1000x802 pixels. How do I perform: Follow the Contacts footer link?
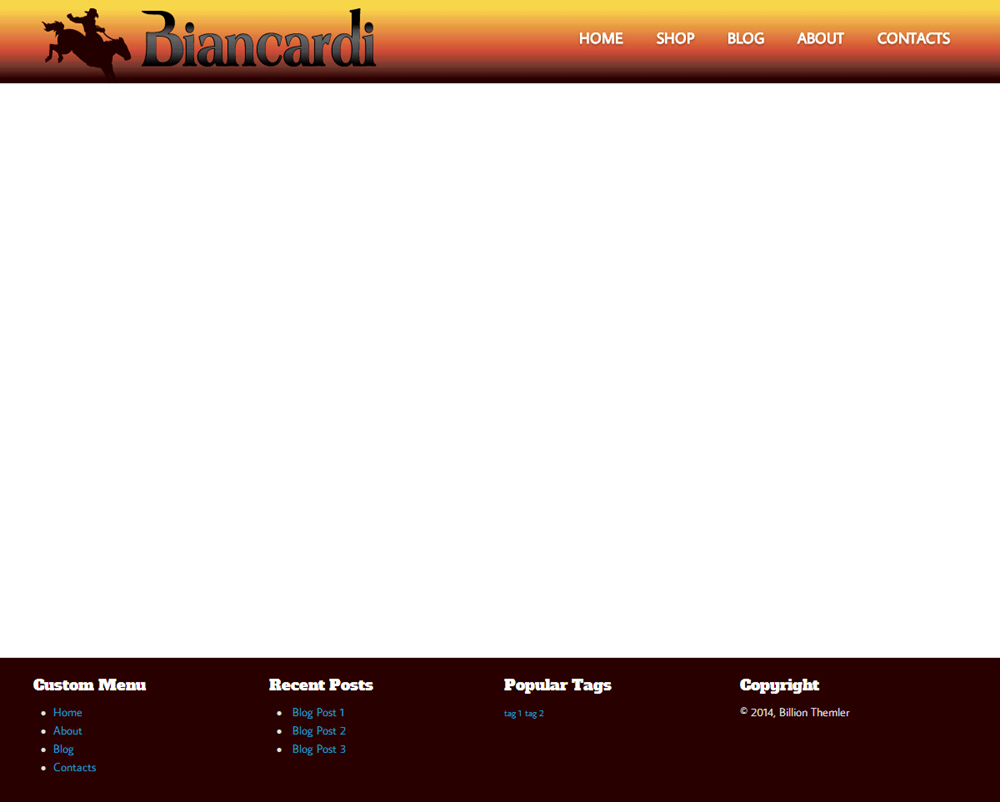click(x=75, y=768)
